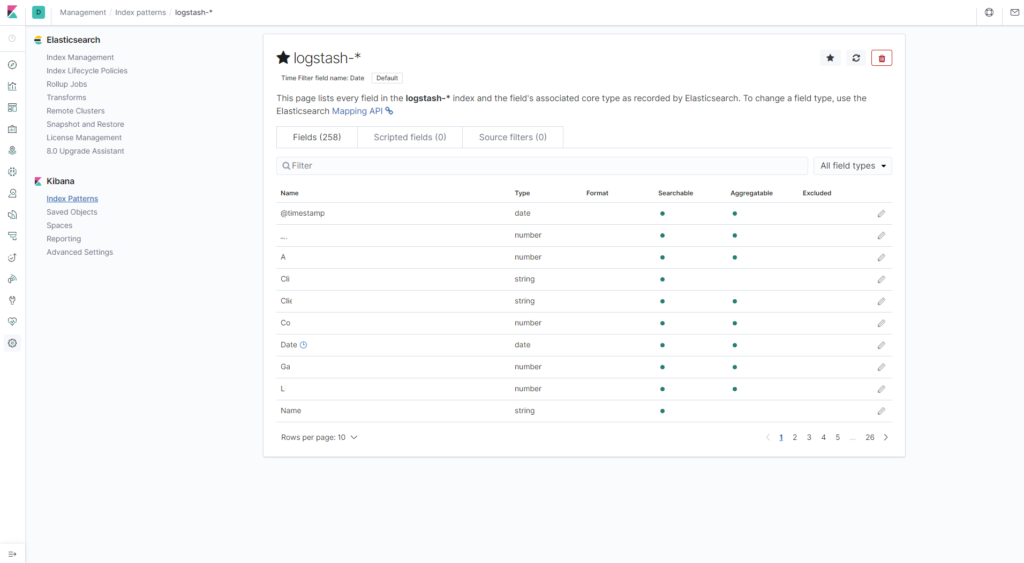Set logstash-* as default index with star button

830,58
